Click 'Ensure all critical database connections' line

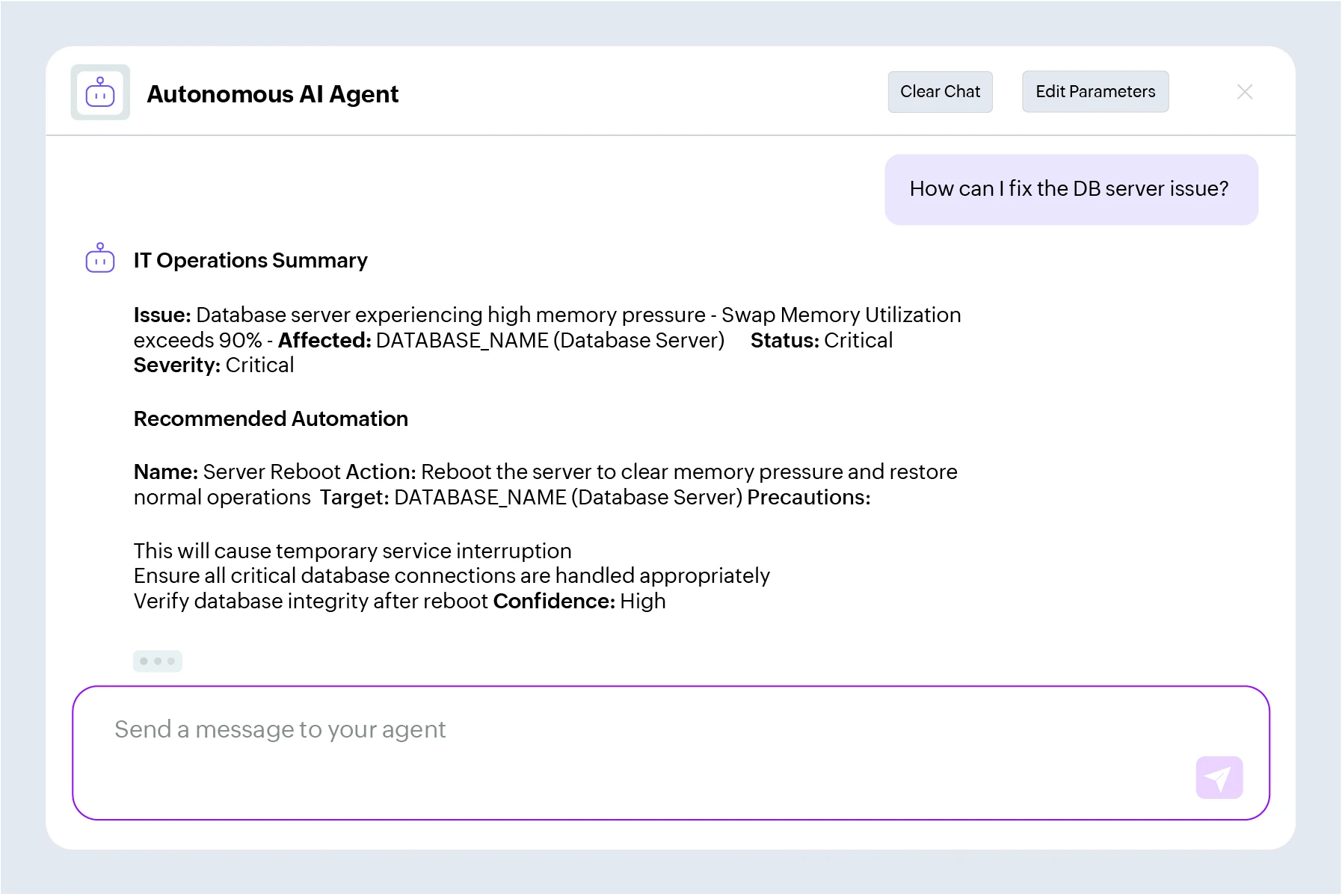tap(452, 575)
